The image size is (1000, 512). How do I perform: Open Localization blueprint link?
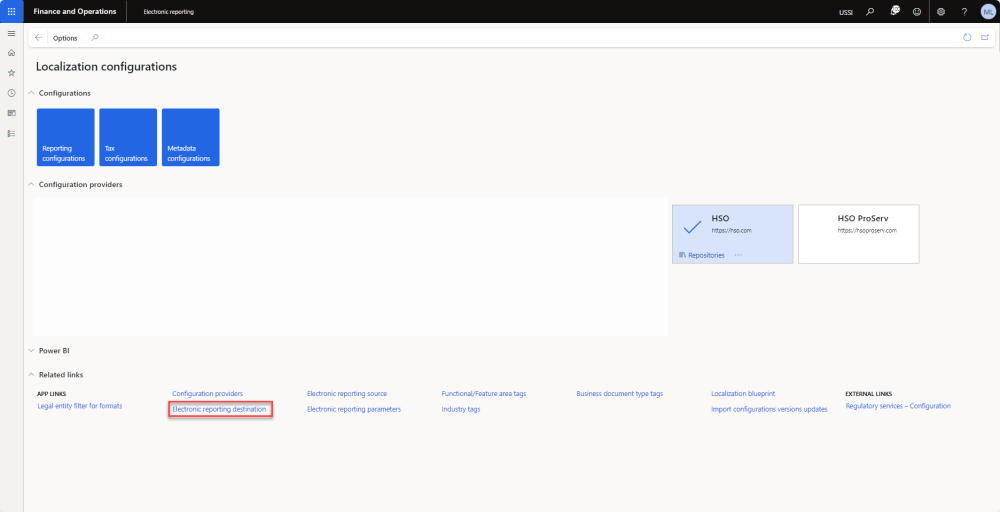tap(743, 394)
